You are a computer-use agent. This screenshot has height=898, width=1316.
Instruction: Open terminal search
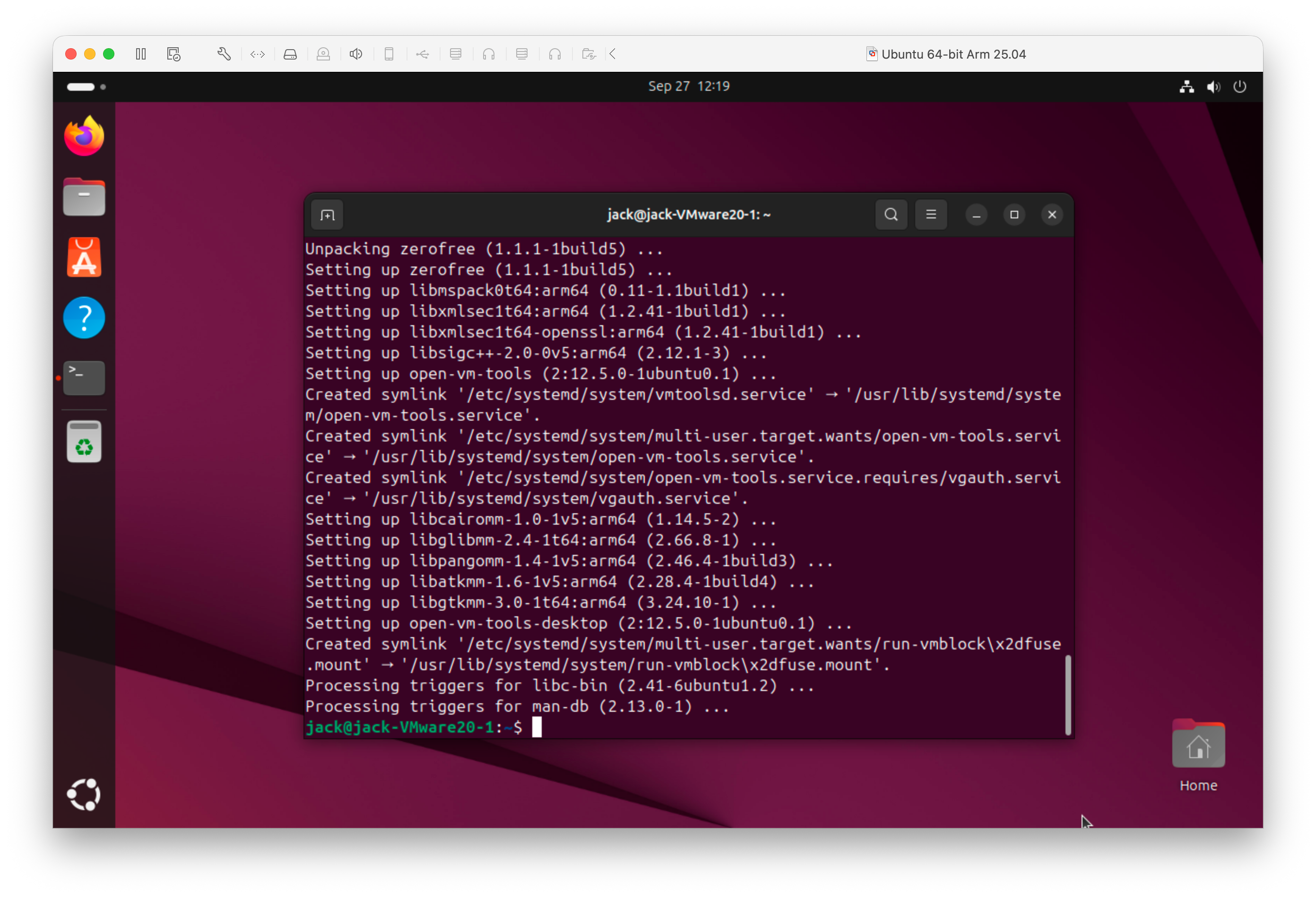pyautogui.click(x=891, y=215)
